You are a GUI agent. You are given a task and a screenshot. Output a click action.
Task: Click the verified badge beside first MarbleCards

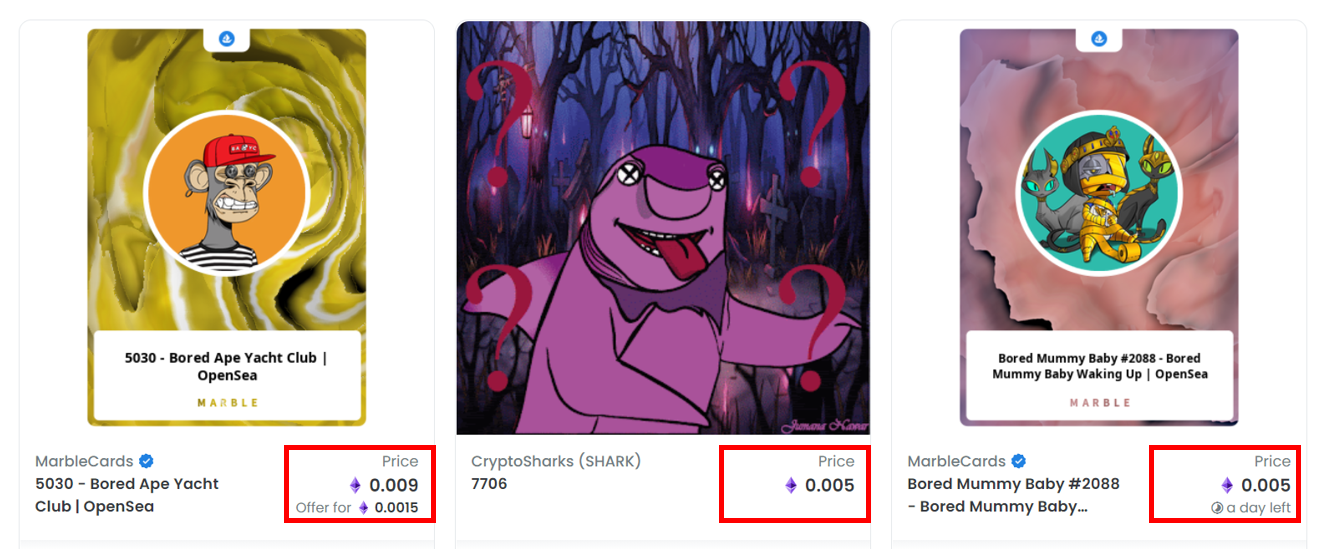click(x=146, y=461)
